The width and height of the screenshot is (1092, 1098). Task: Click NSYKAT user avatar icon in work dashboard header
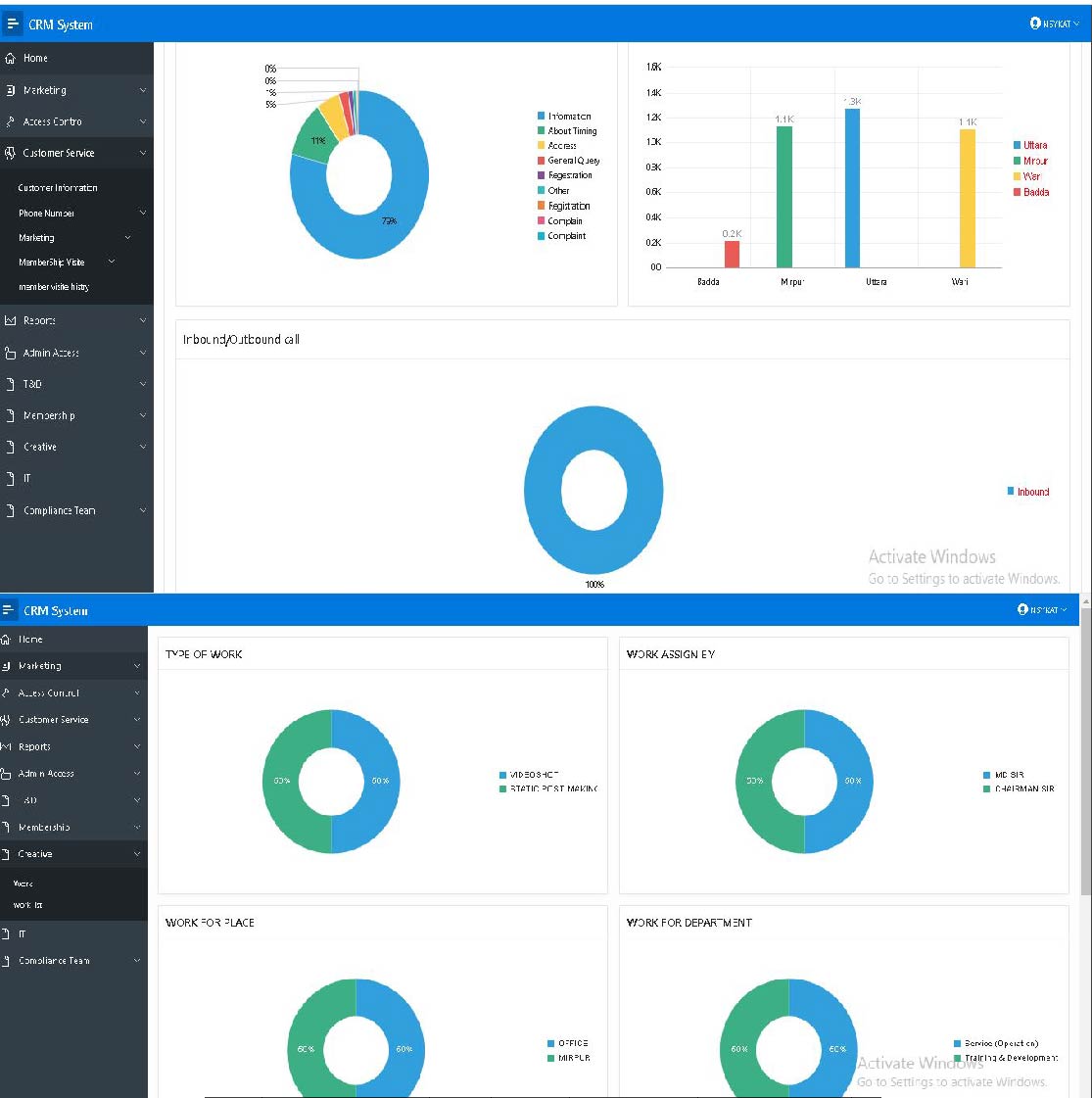pyautogui.click(x=1022, y=609)
